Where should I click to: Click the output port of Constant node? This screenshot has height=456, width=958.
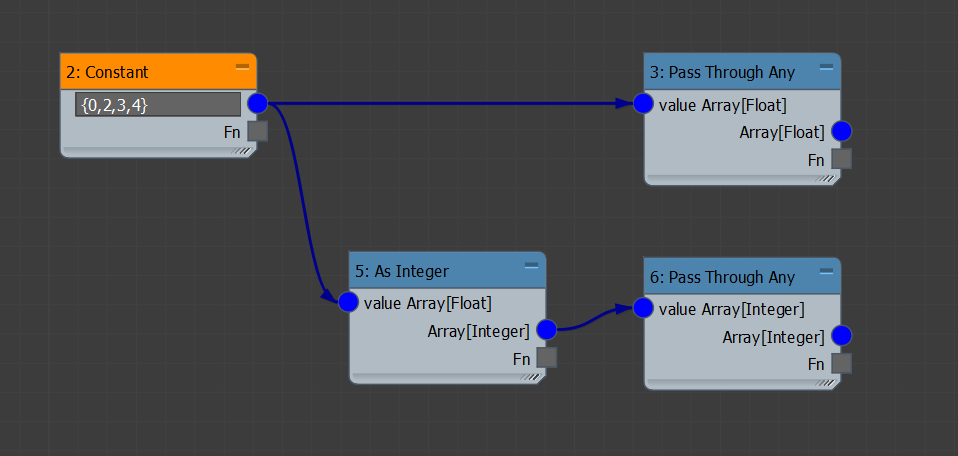click(257, 104)
